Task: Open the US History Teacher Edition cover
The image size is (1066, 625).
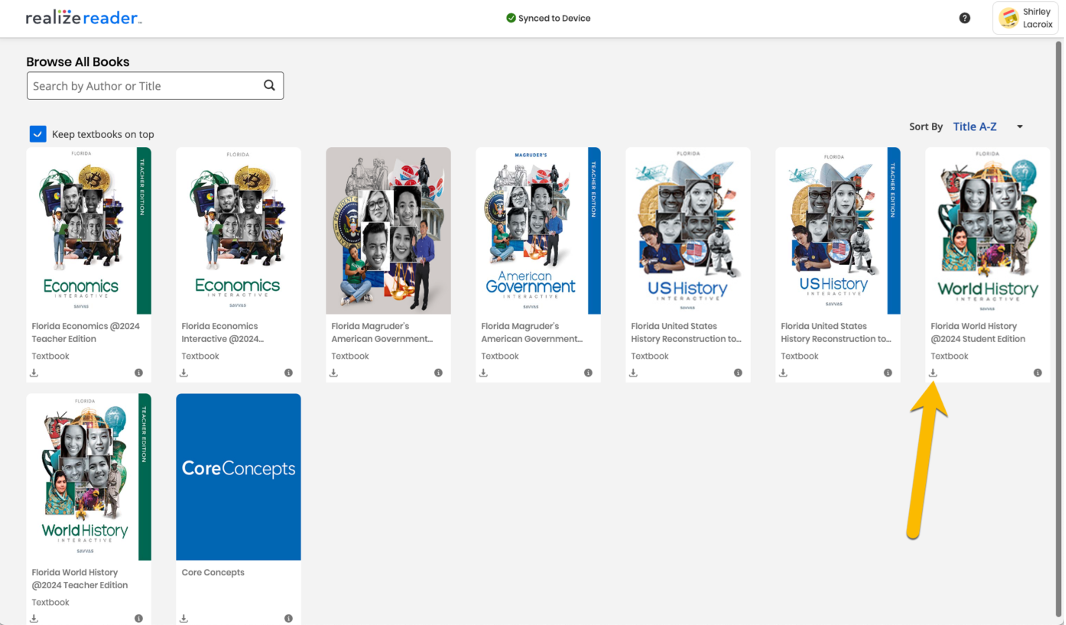Action: click(x=837, y=231)
